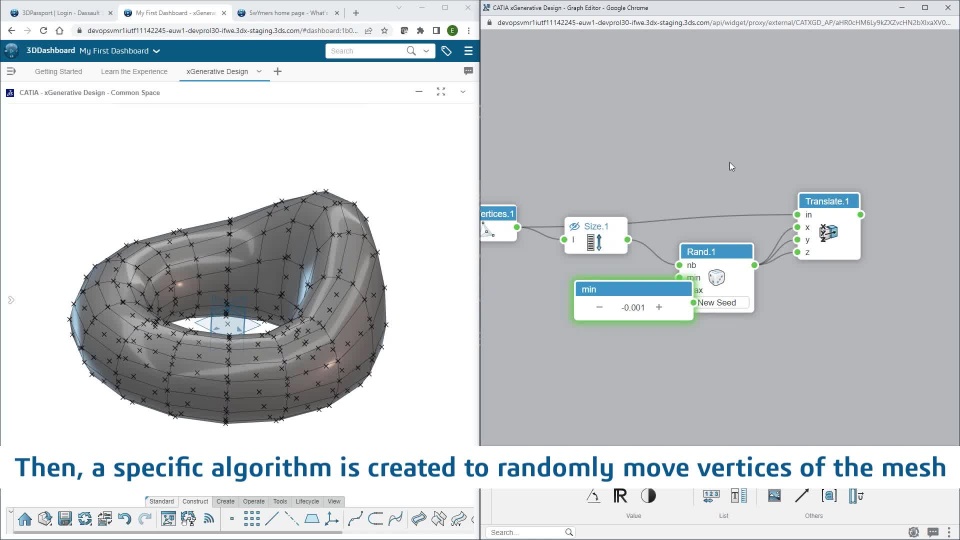The height and width of the screenshot is (540, 960).
Task: Open the Angle value node icon
Action: pyautogui.click(x=593, y=496)
